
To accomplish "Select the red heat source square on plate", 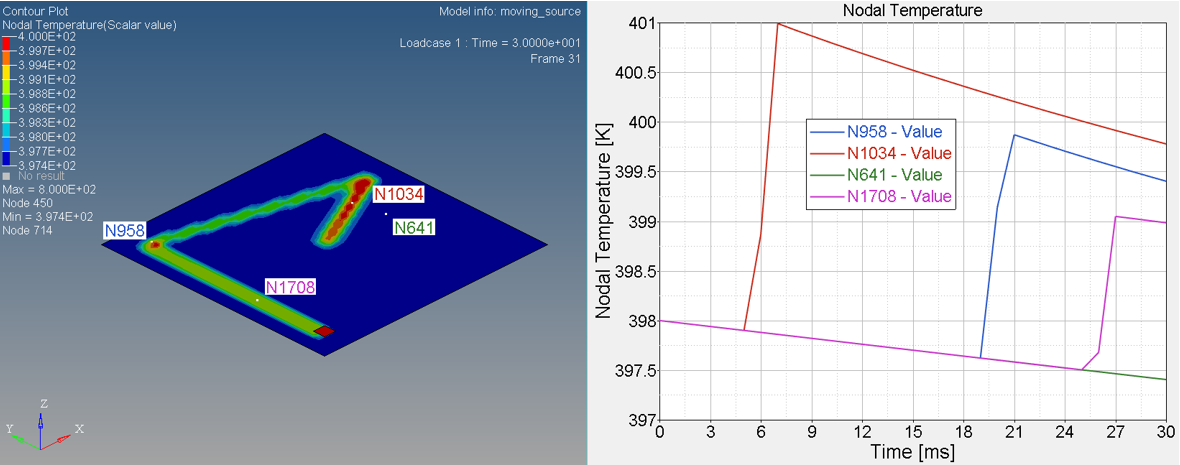I will pyautogui.click(x=324, y=331).
